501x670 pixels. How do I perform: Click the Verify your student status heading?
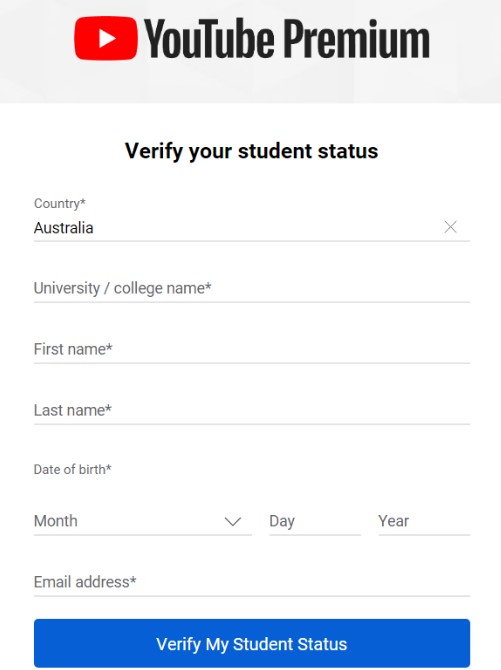click(251, 151)
